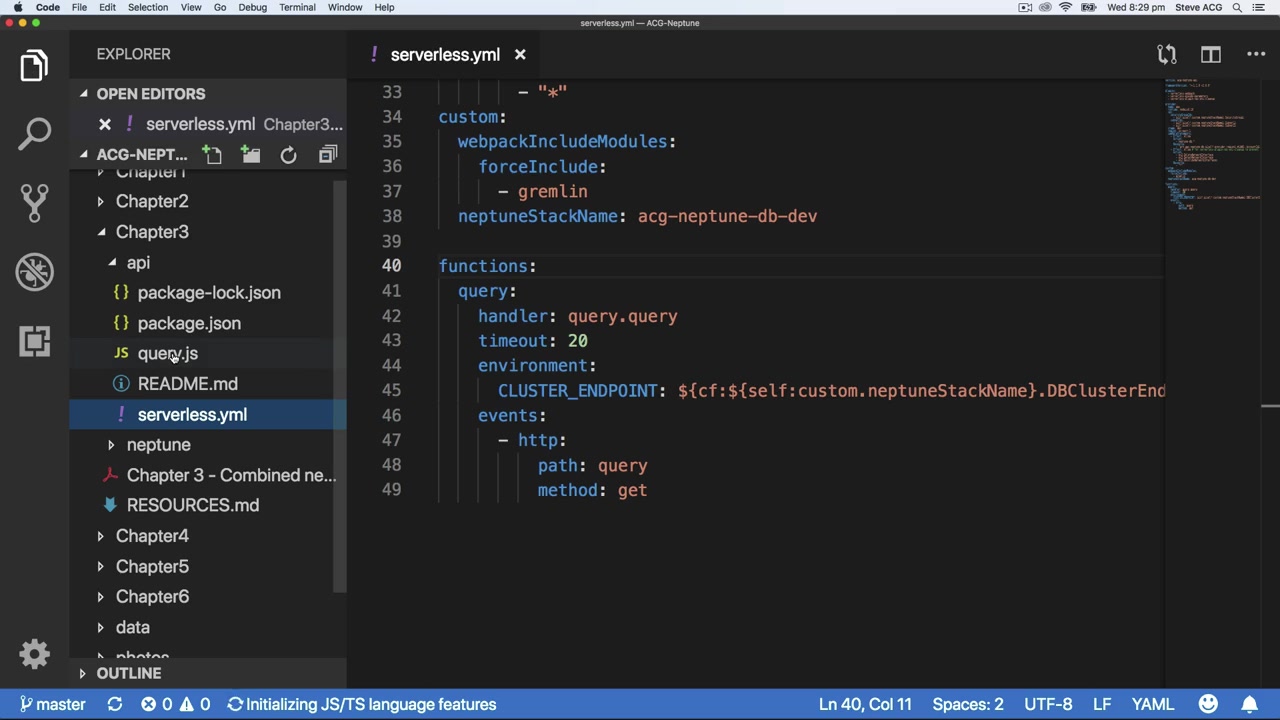Screen dimensions: 1280x720
Task: Change YAML language mode in status bar
Action: pos(1152,704)
